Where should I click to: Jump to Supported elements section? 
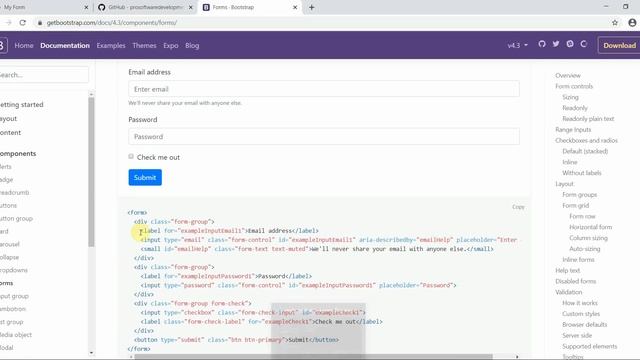point(589,346)
